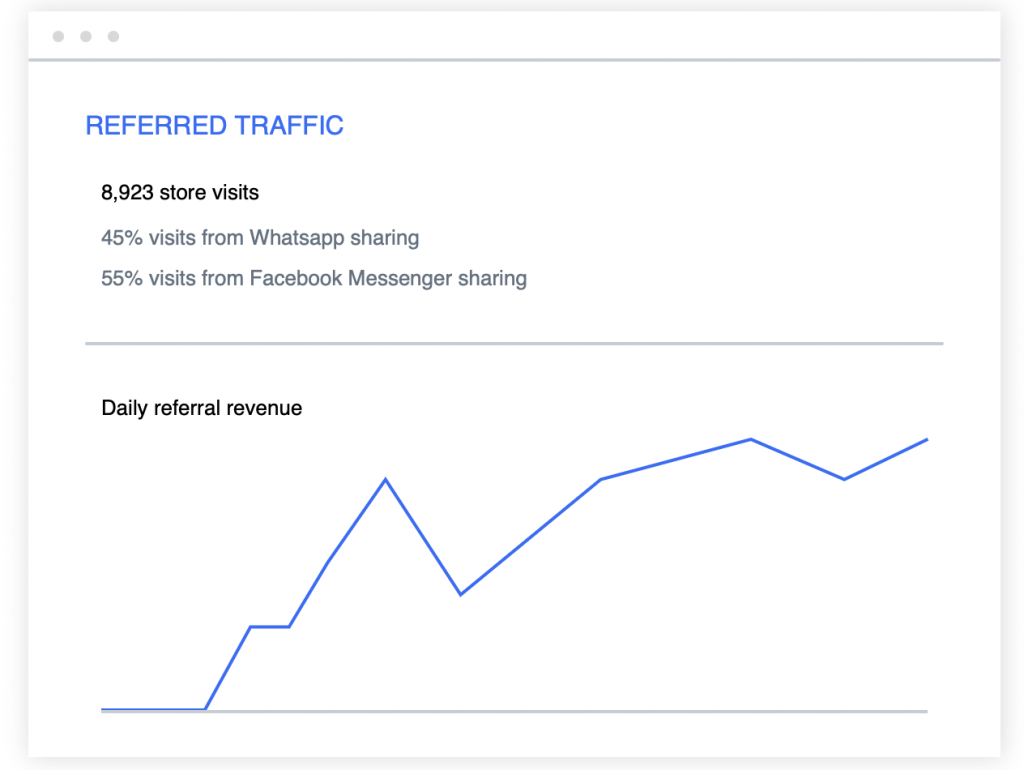This screenshot has width=1024, height=770.
Task: Click the final endpoint of the revenue line
Action: (927, 439)
